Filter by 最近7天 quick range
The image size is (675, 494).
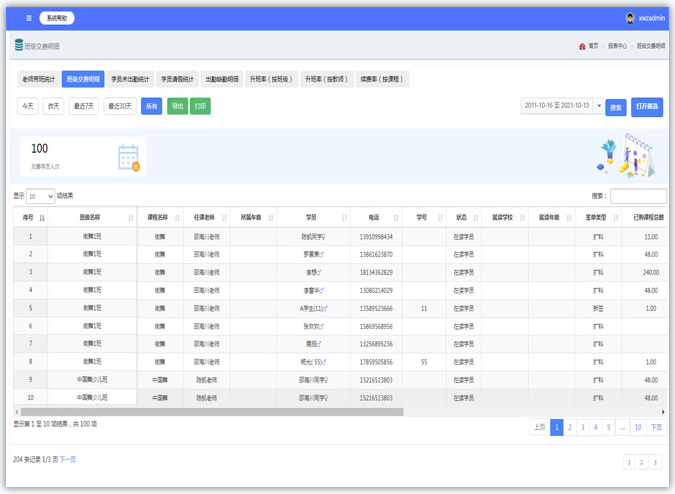(85, 106)
